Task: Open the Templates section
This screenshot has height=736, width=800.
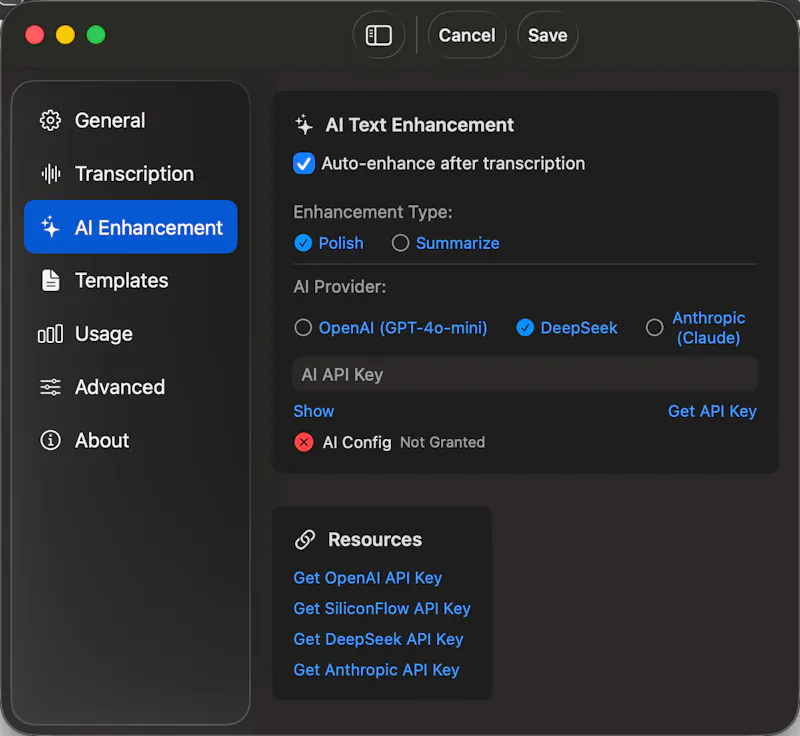Action: 131,281
